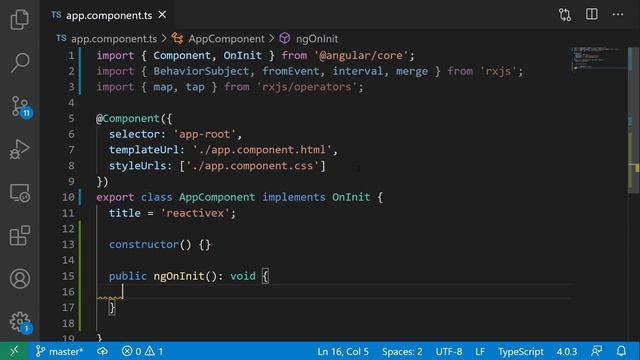Click line number 10 in the gutter
640x360 pixels.
pyautogui.click(x=68, y=197)
